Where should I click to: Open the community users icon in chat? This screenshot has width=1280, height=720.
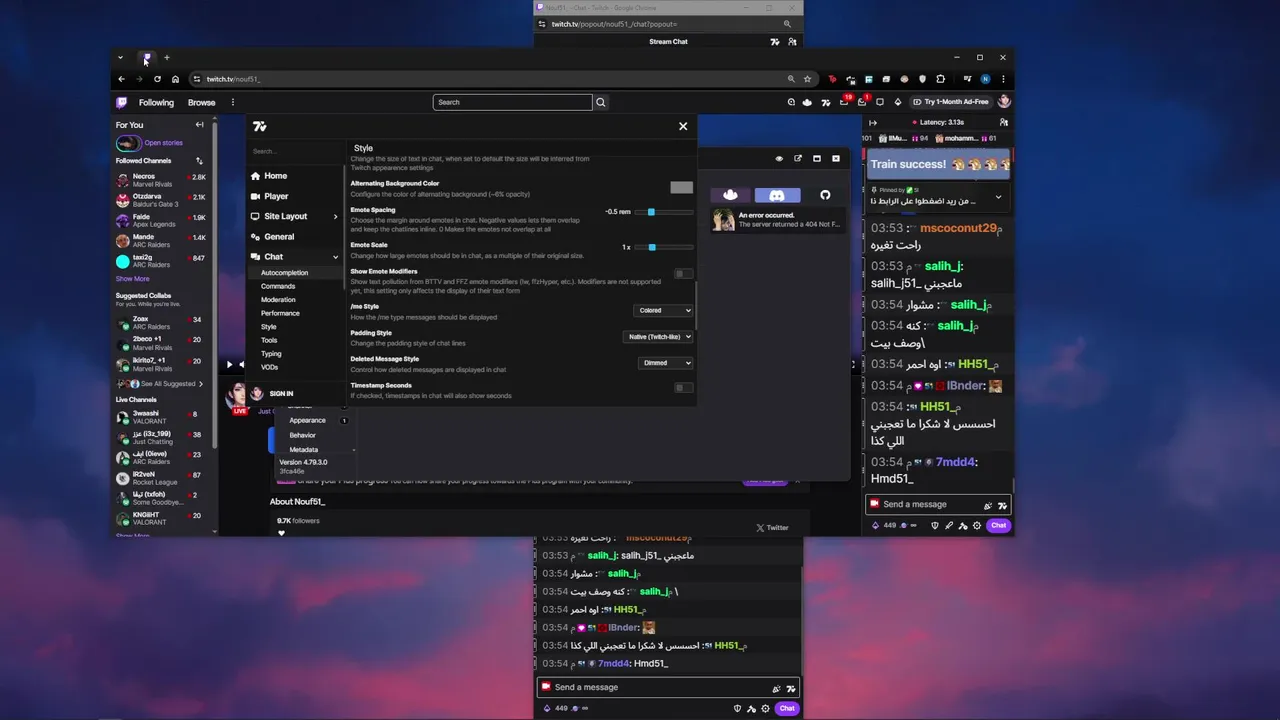tap(1004, 122)
